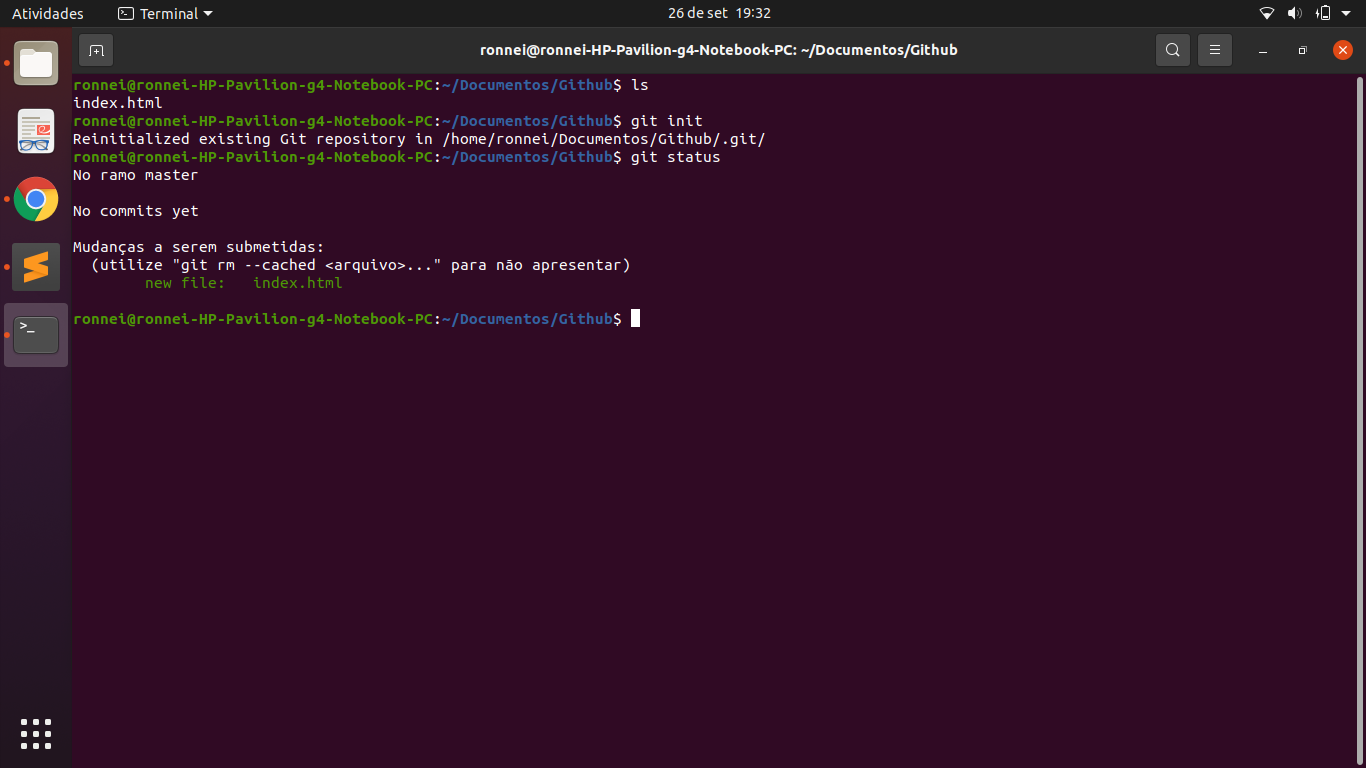Screen dimensions: 1366x768
Task: Click the terminal's vertical scrollbar
Action: click(1360, 420)
